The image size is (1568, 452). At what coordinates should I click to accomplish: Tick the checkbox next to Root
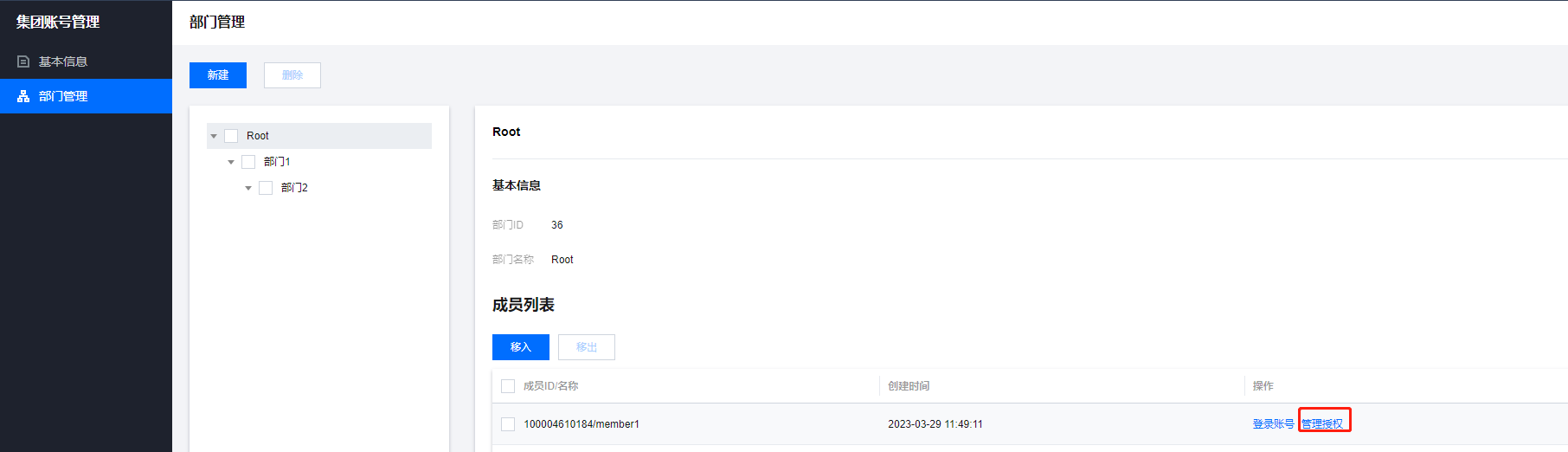click(231, 136)
